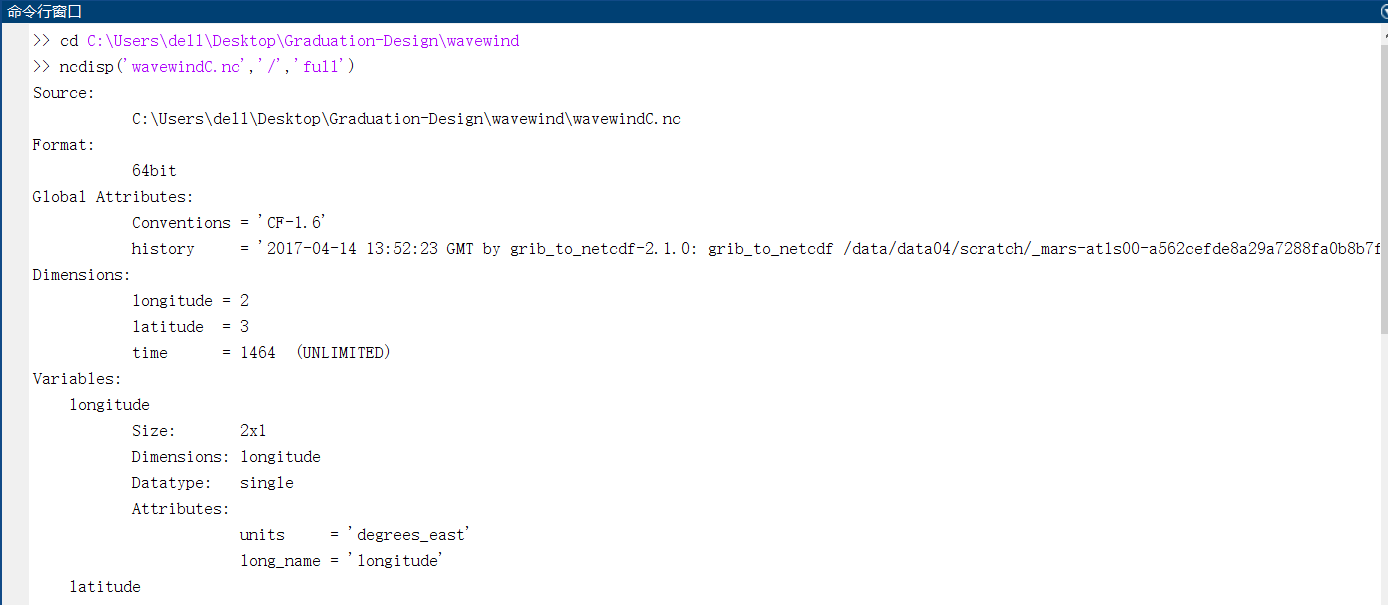The height and width of the screenshot is (605, 1388).
Task: Click the 命令行窗口 panel title bar
Action: coord(690,11)
